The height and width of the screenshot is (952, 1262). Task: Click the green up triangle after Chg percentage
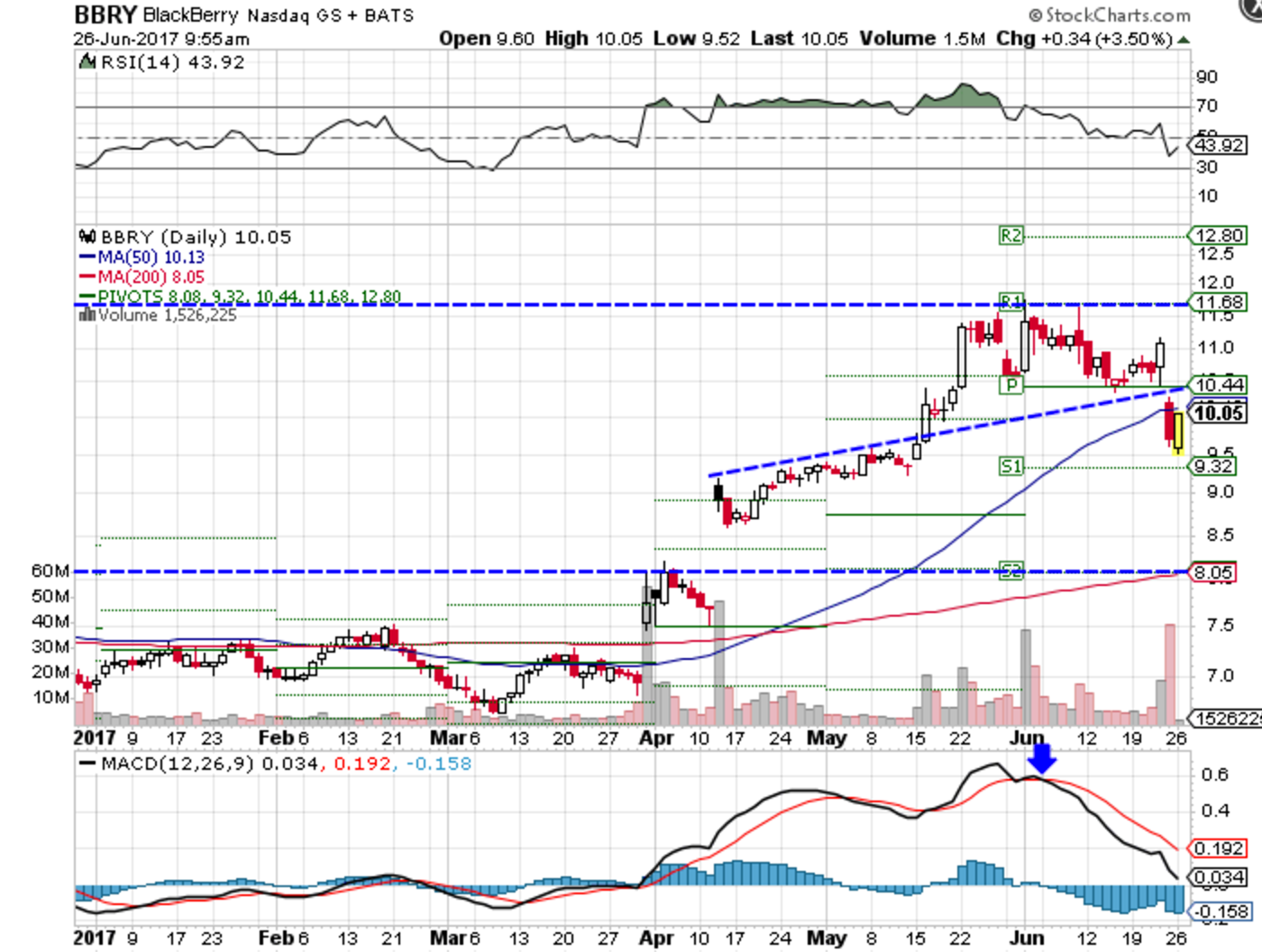[x=1183, y=40]
